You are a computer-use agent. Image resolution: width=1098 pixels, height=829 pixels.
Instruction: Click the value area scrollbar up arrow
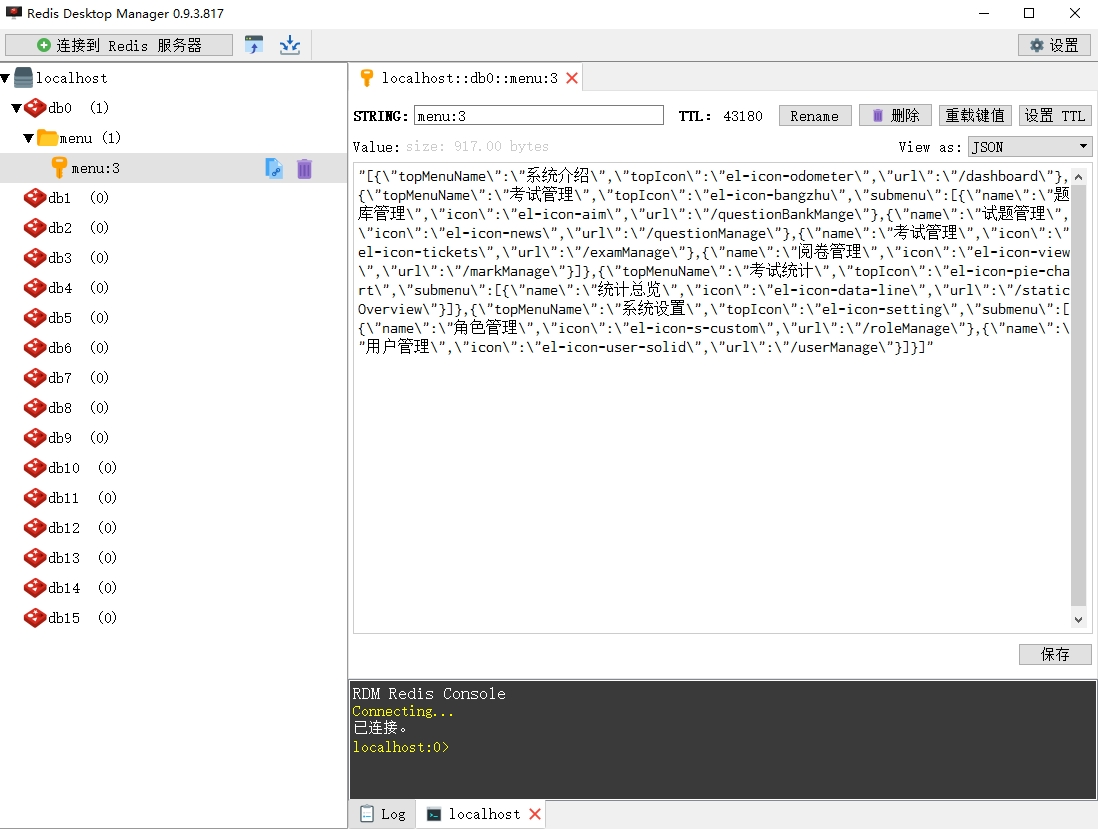pos(1078,177)
